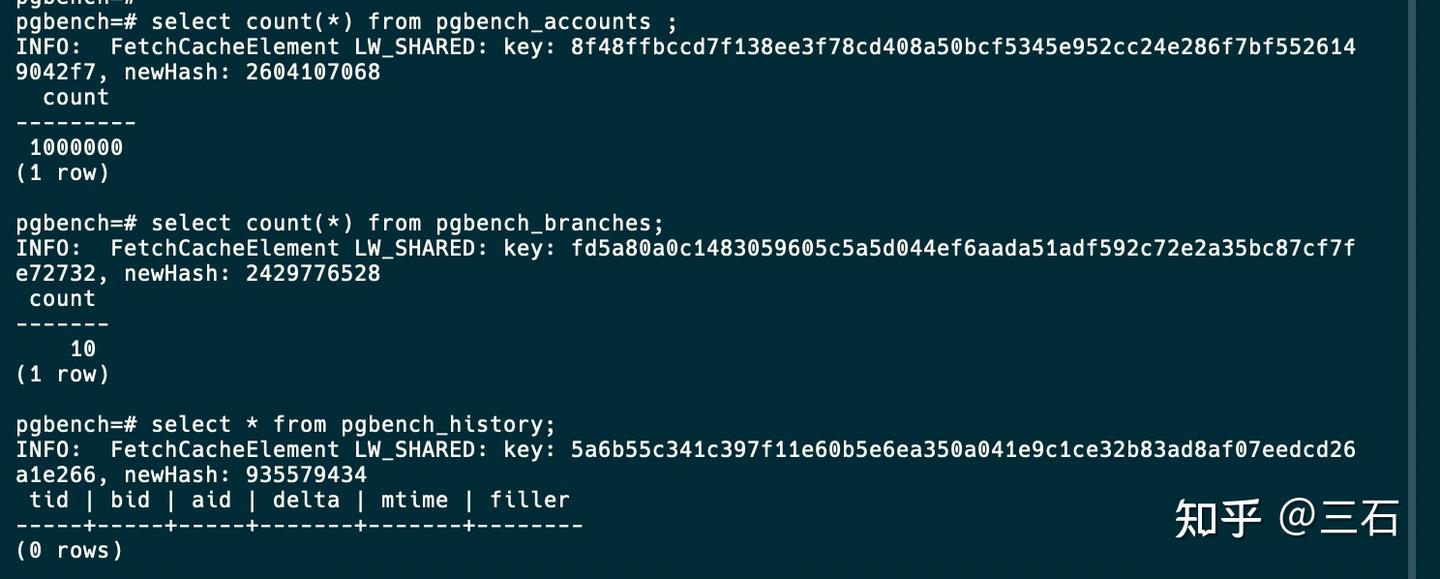
Task: Click the filler column header
Action: pos(529,500)
